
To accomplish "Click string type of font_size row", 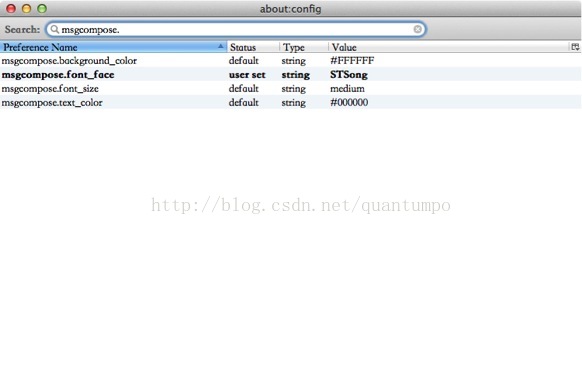I will pos(294,89).
